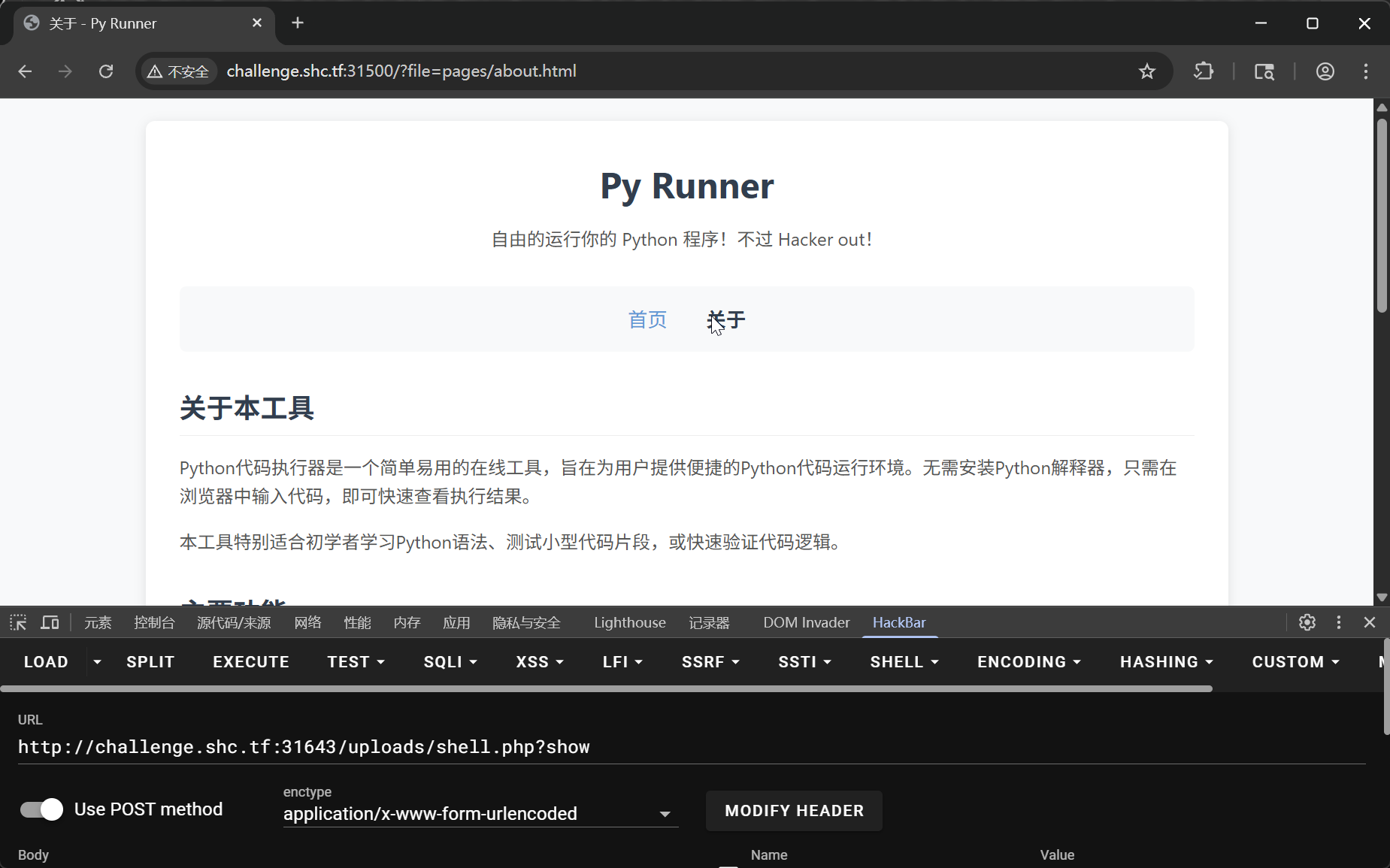Follow the 首页 navigation link

[x=647, y=319]
